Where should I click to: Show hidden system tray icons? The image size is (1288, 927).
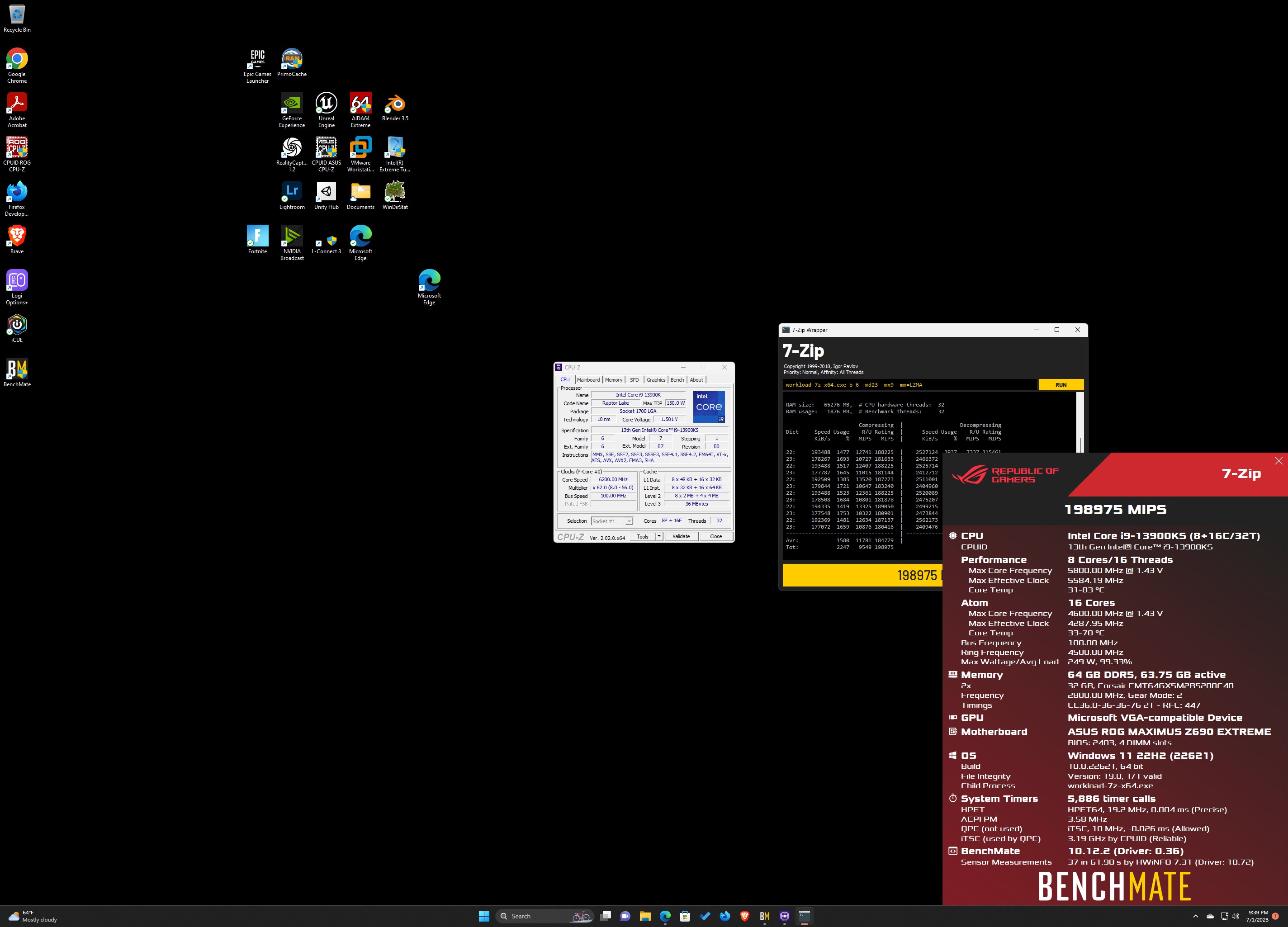click(x=1195, y=916)
